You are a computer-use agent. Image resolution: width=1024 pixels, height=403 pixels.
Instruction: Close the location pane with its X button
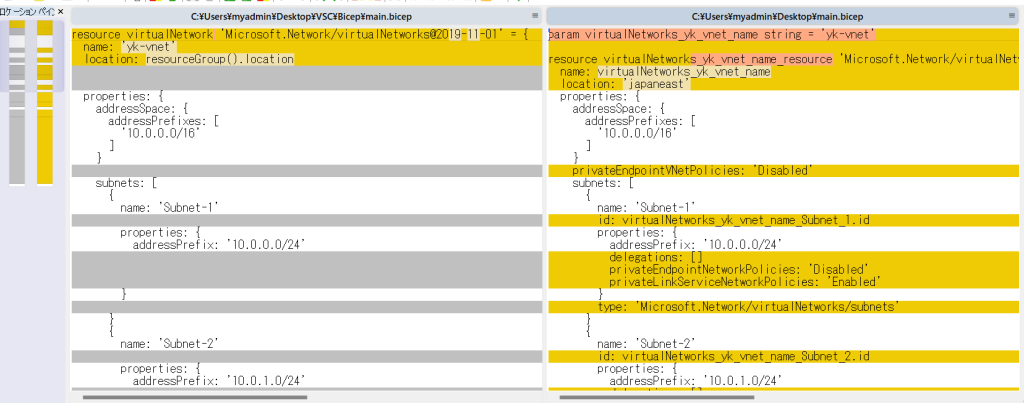click(x=60, y=11)
